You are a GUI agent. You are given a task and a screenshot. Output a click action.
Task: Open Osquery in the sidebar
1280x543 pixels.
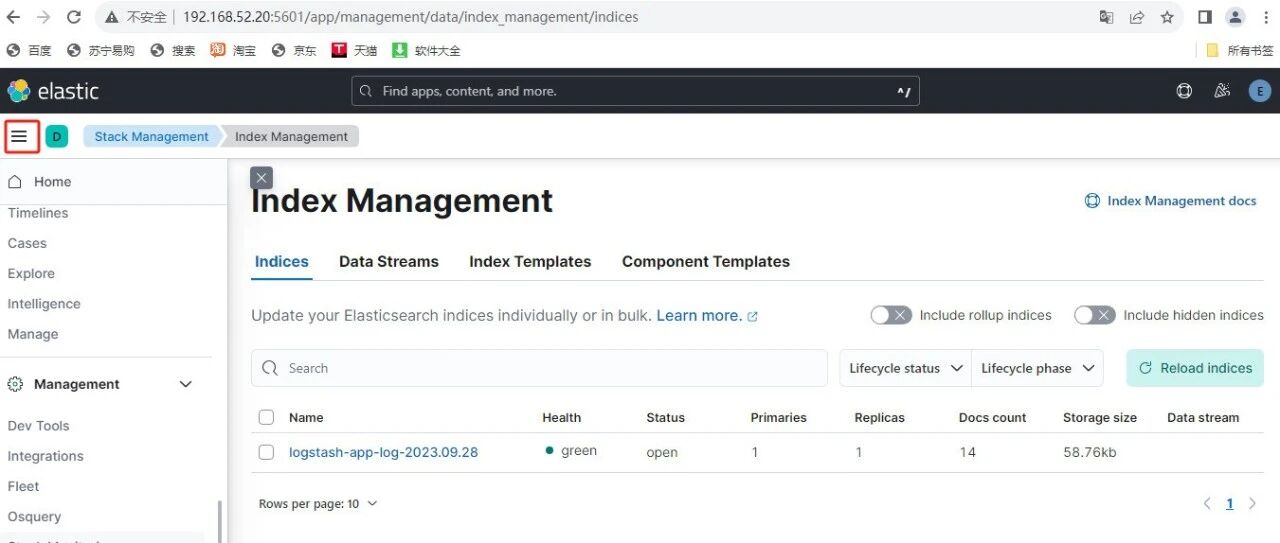(34, 517)
